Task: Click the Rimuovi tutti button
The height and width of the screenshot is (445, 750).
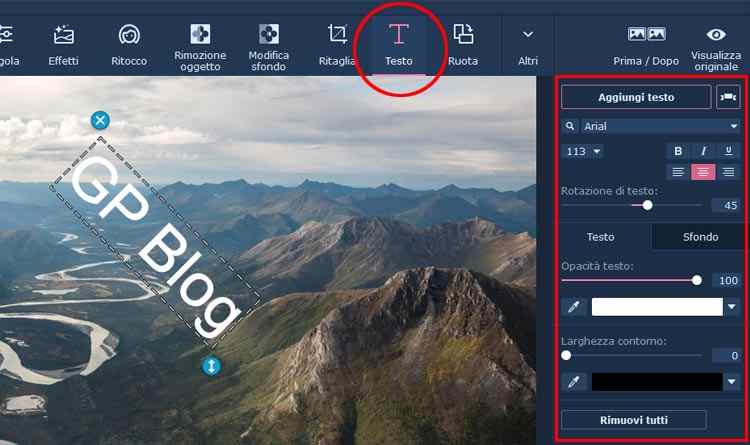Action: tap(634, 420)
